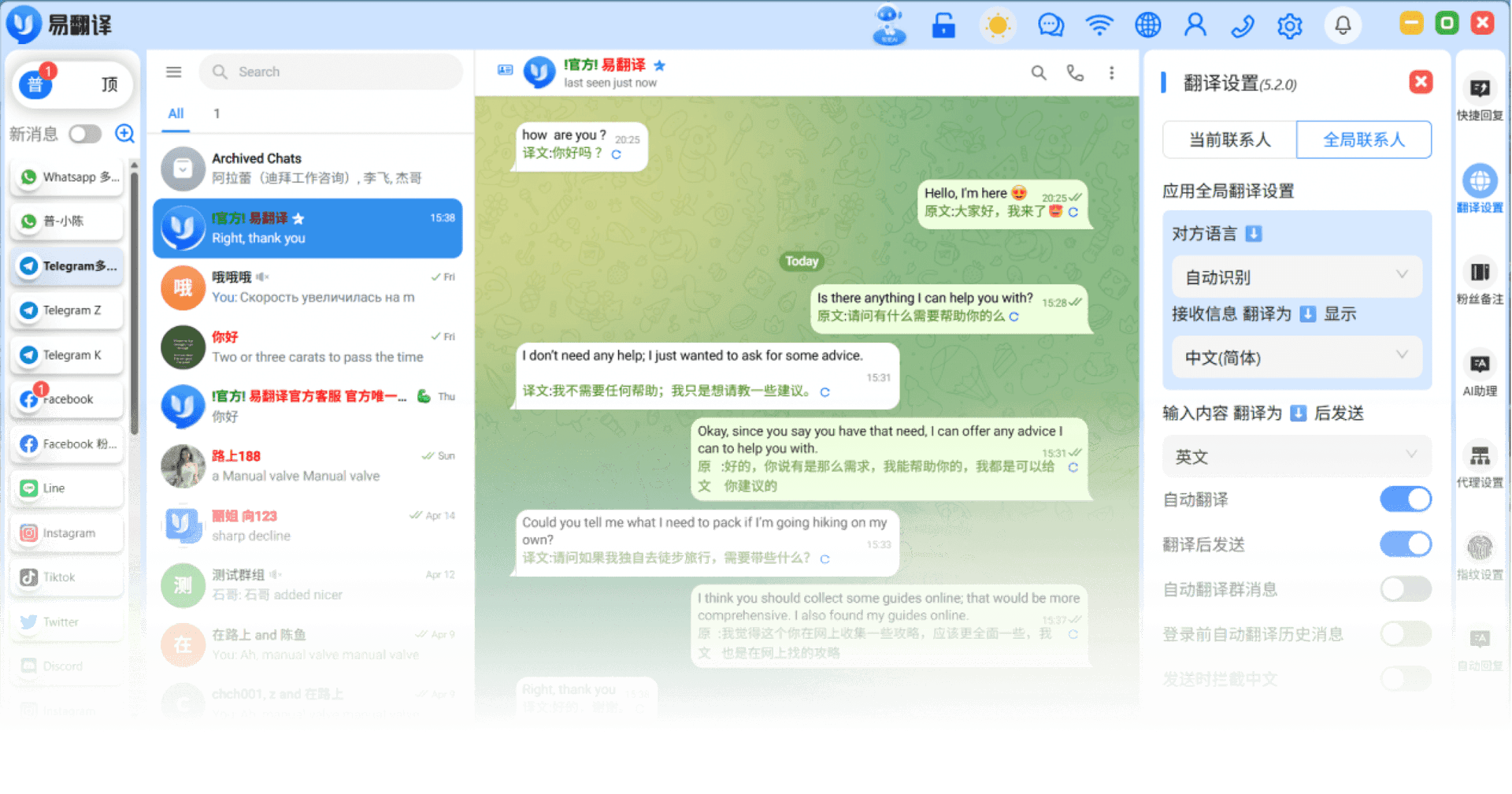Select the unread tab labeled 1
The width and height of the screenshot is (1512, 794).
[217, 114]
